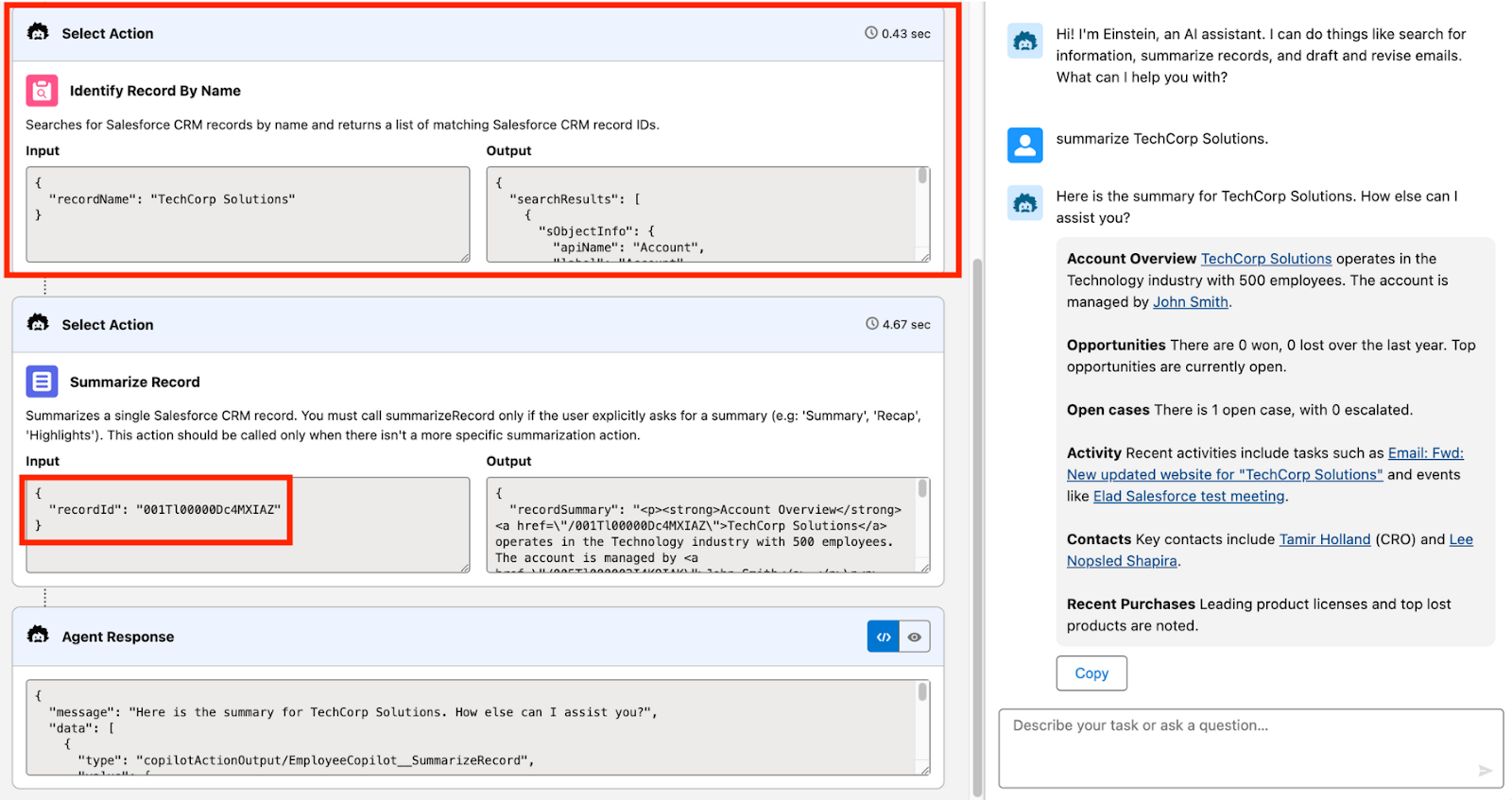
Task: Click Einstein icon in second Select Action header
Action: pyautogui.click(x=38, y=323)
